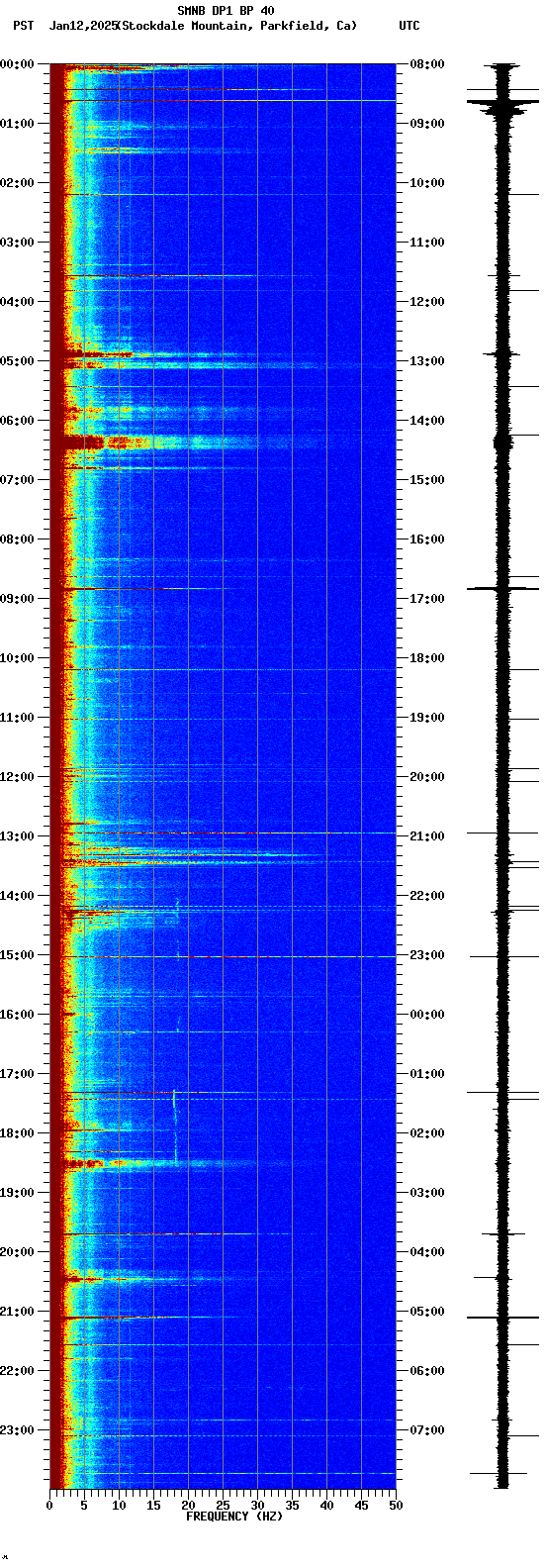Click the title text 'SMNB DP1 BP 40'
The image size is (546, 1568).
point(226,11)
